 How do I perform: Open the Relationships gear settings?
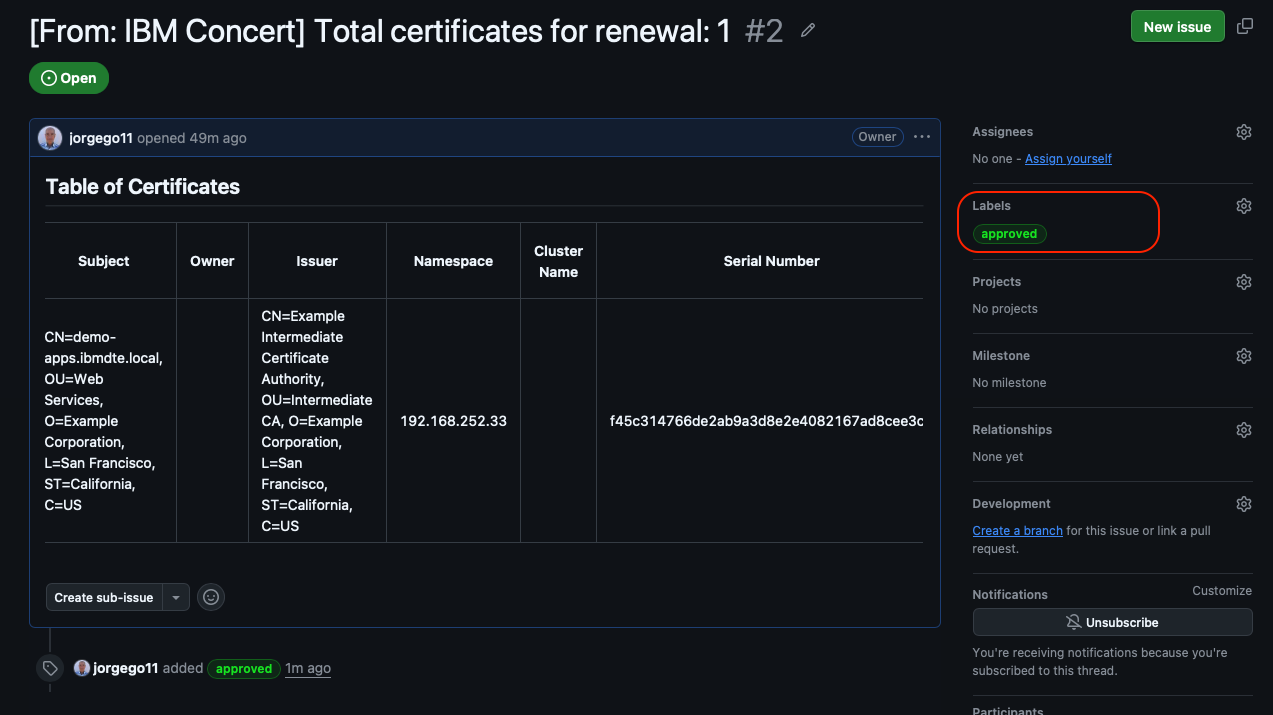click(x=1244, y=430)
